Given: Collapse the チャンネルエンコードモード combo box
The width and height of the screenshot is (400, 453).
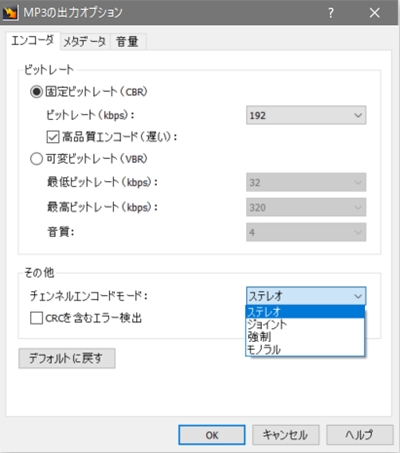Looking at the screenshot, I should click(306, 296).
